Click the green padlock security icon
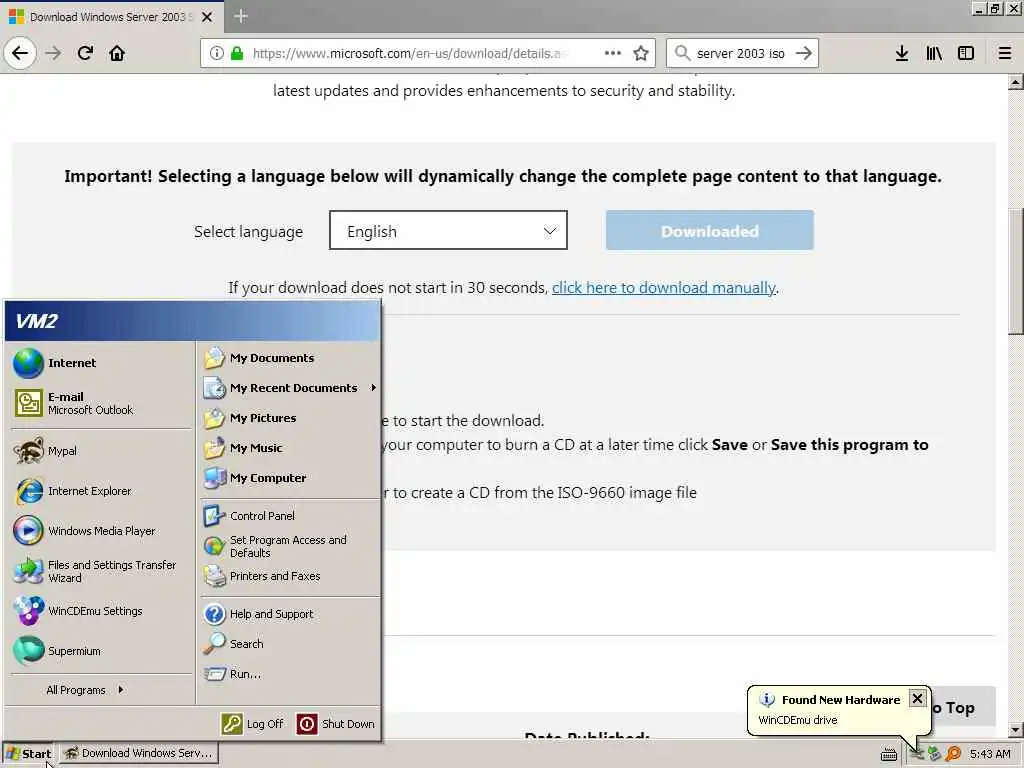The width and height of the screenshot is (1024, 768). pos(237,53)
